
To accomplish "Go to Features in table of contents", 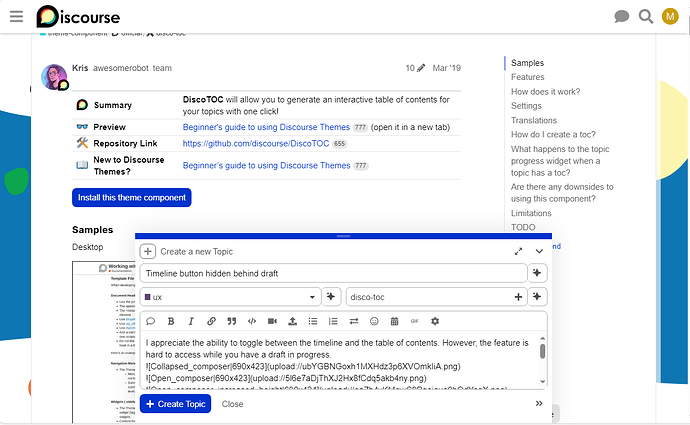I will [x=528, y=77].
